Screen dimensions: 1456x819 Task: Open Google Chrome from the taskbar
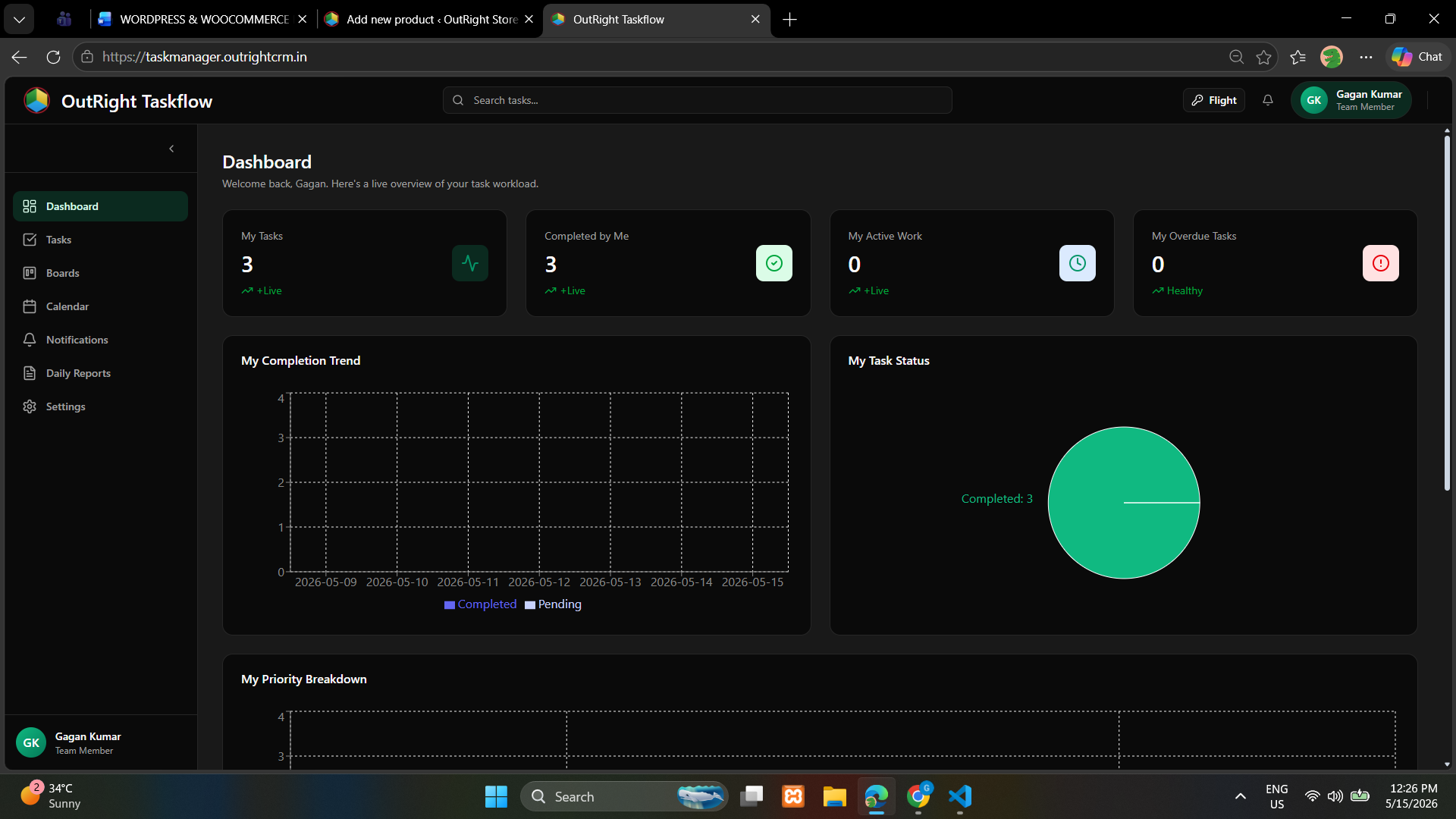918,796
